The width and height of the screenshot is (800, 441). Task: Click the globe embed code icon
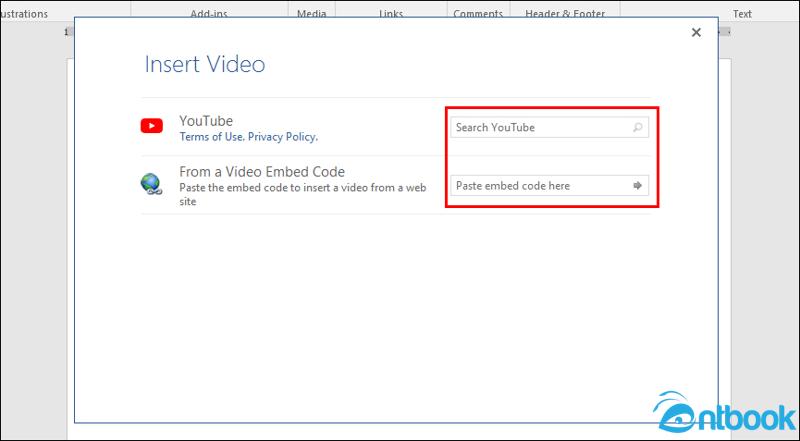pos(152,184)
